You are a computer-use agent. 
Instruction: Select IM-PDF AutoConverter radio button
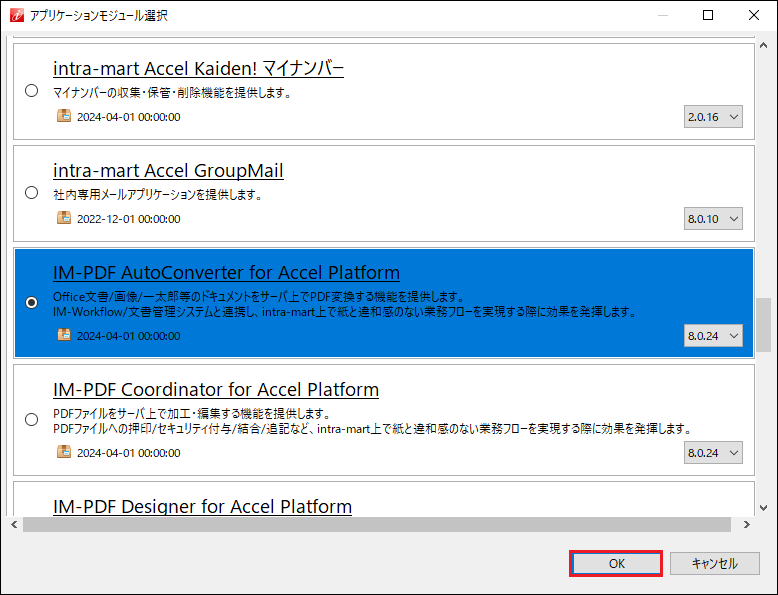[x=31, y=302]
